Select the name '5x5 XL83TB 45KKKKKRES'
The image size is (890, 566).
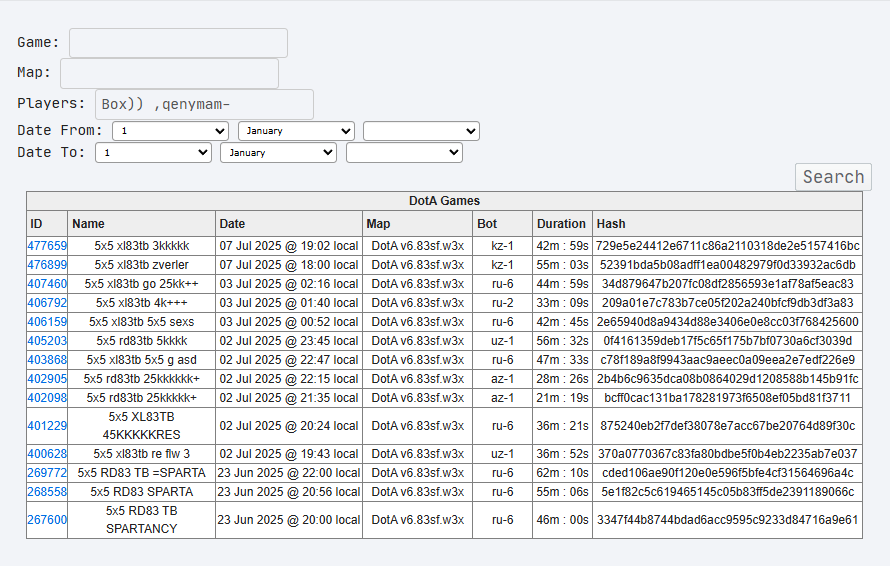(x=142, y=426)
